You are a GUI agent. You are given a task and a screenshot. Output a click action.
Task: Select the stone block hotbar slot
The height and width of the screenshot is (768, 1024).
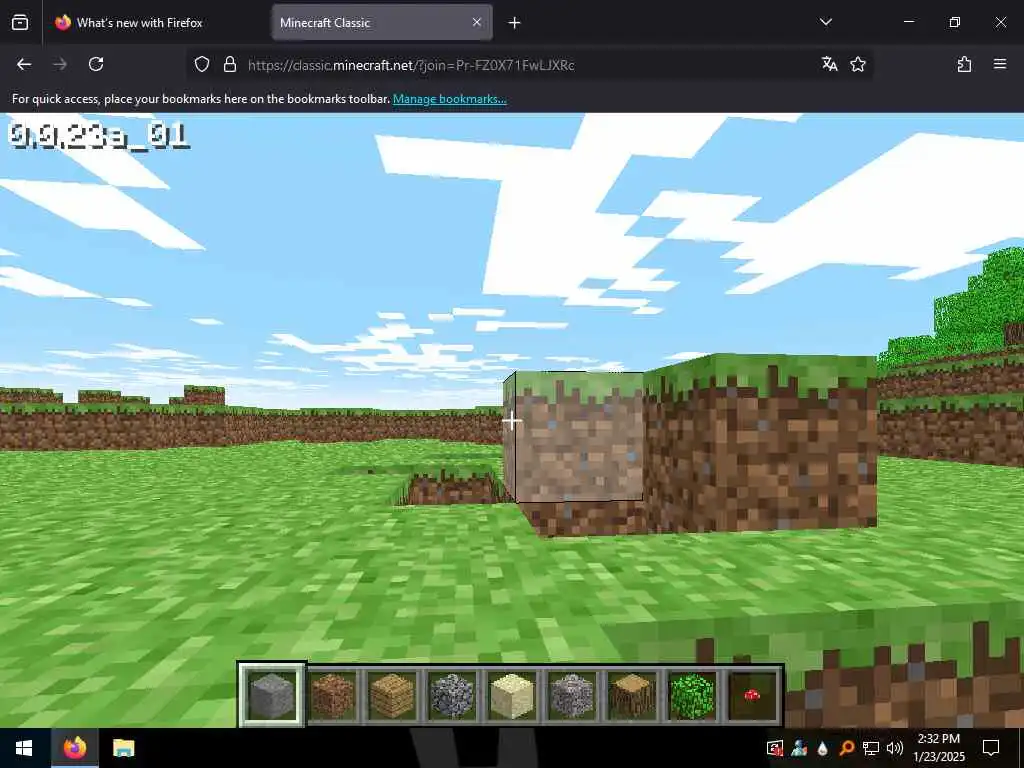(x=272, y=696)
